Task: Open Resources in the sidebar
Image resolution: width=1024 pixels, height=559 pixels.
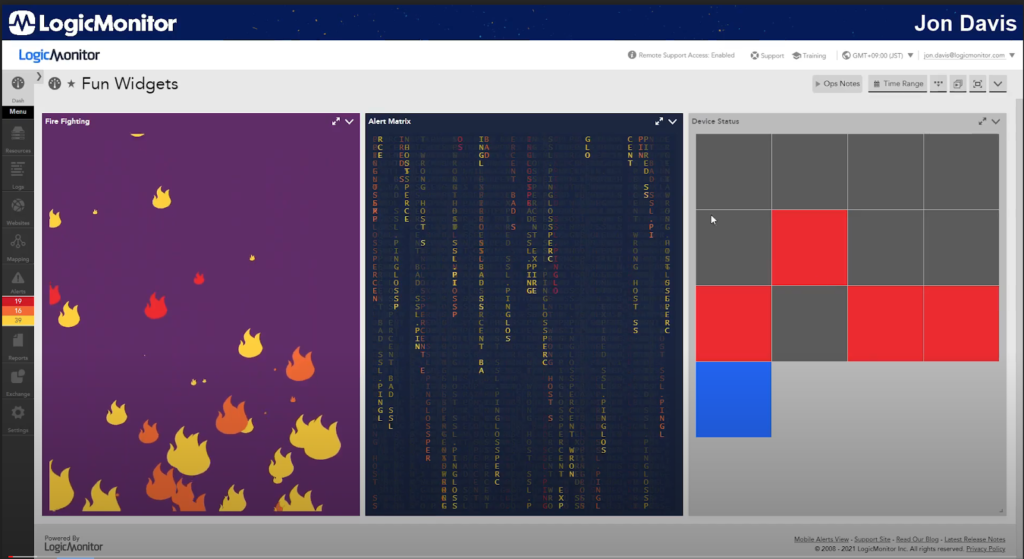Action: (x=18, y=138)
